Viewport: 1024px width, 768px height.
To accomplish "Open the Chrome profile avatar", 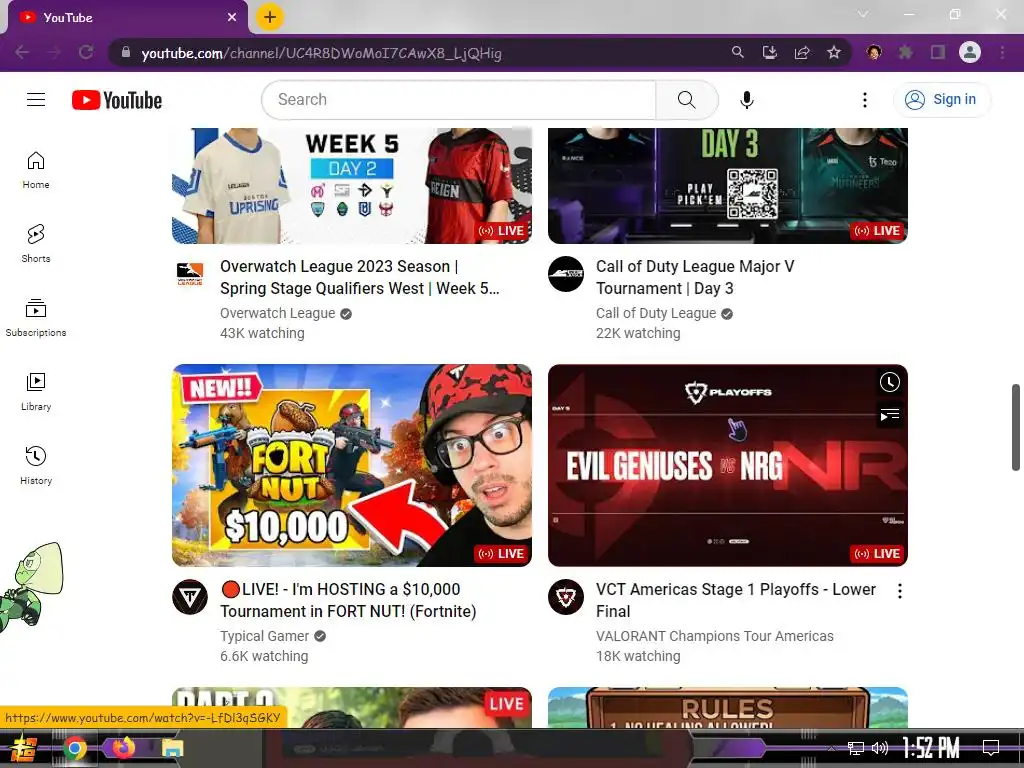I will coord(970,52).
